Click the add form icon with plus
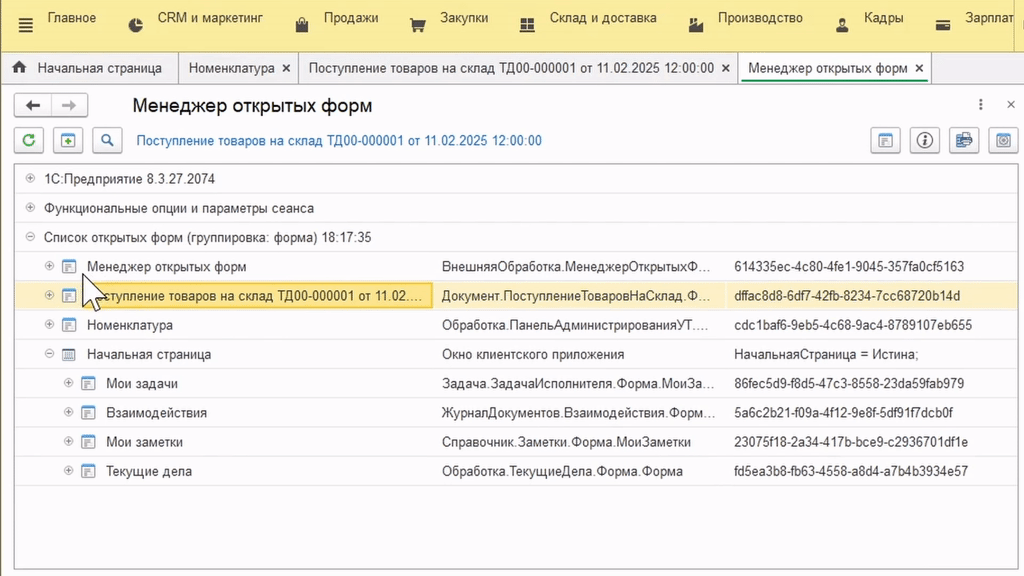The width and height of the screenshot is (1024, 576). (68, 140)
